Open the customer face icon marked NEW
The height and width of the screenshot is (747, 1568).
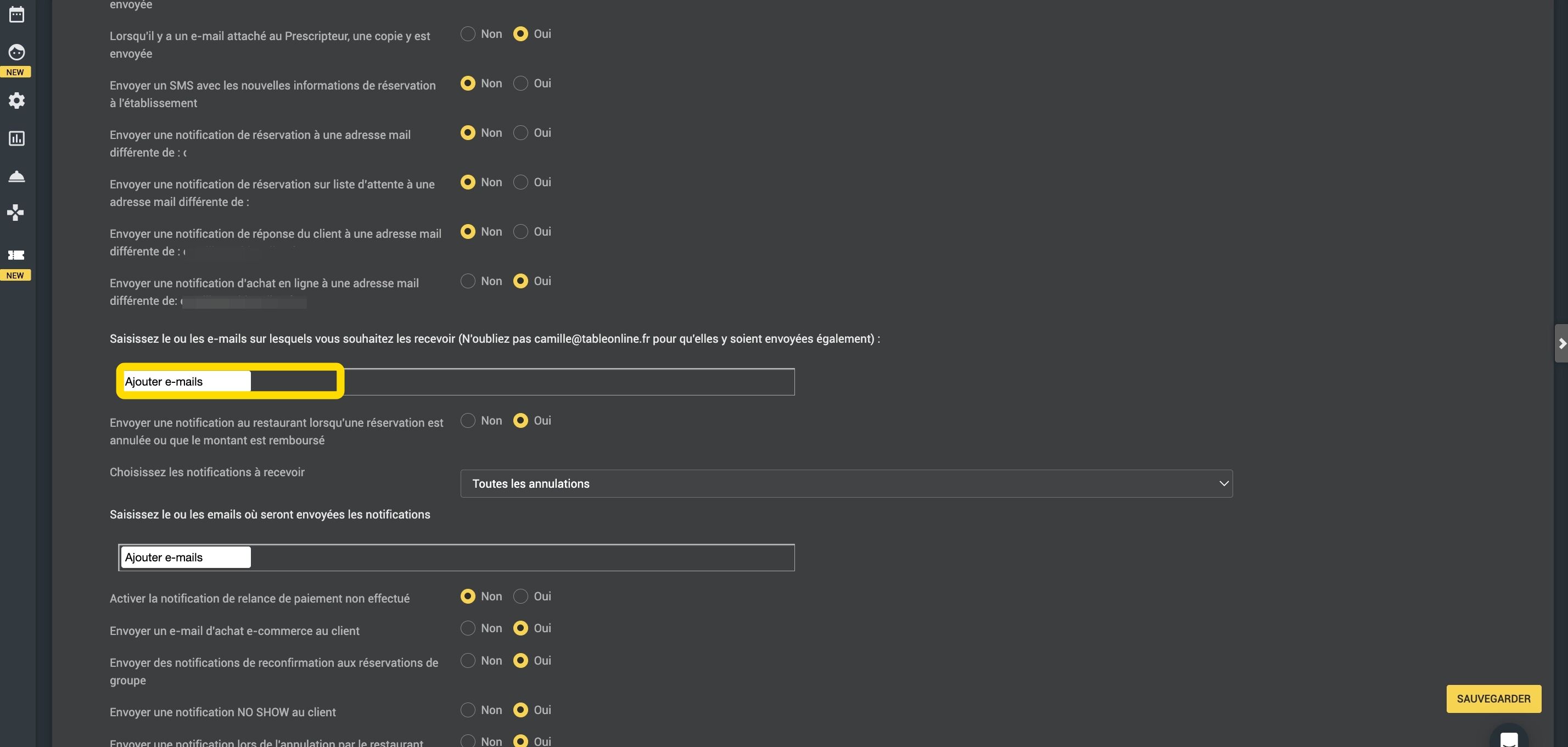point(16,52)
